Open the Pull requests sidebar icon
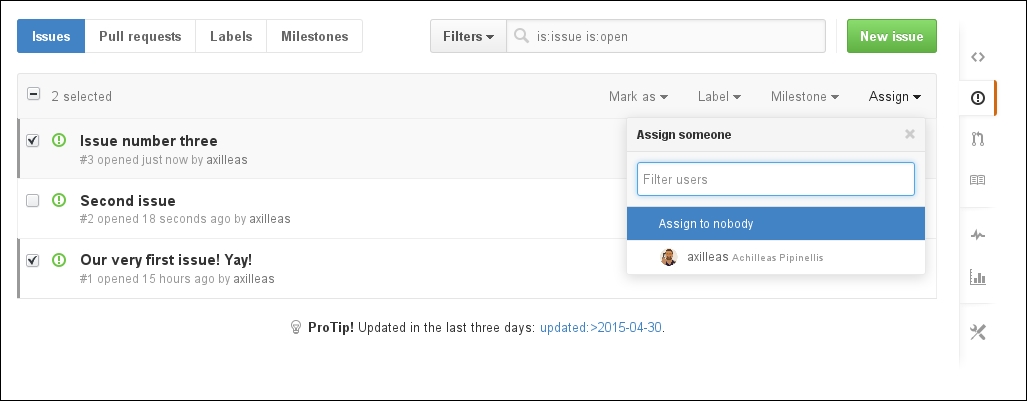Viewport: 1027px width, 401px height. pyautogui.click(x=977, y=139)
